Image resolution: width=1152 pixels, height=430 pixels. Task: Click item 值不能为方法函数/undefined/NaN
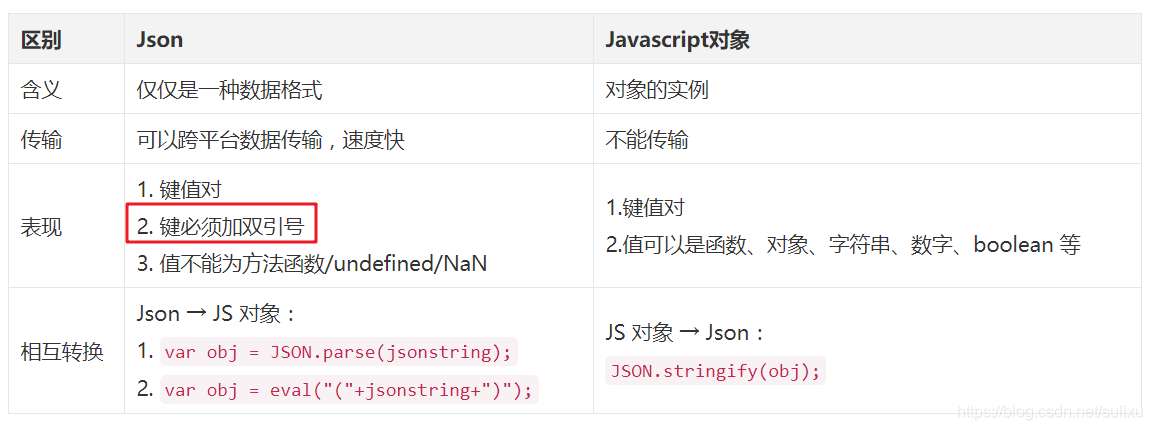pyautogui.click(x=312, y=263)
